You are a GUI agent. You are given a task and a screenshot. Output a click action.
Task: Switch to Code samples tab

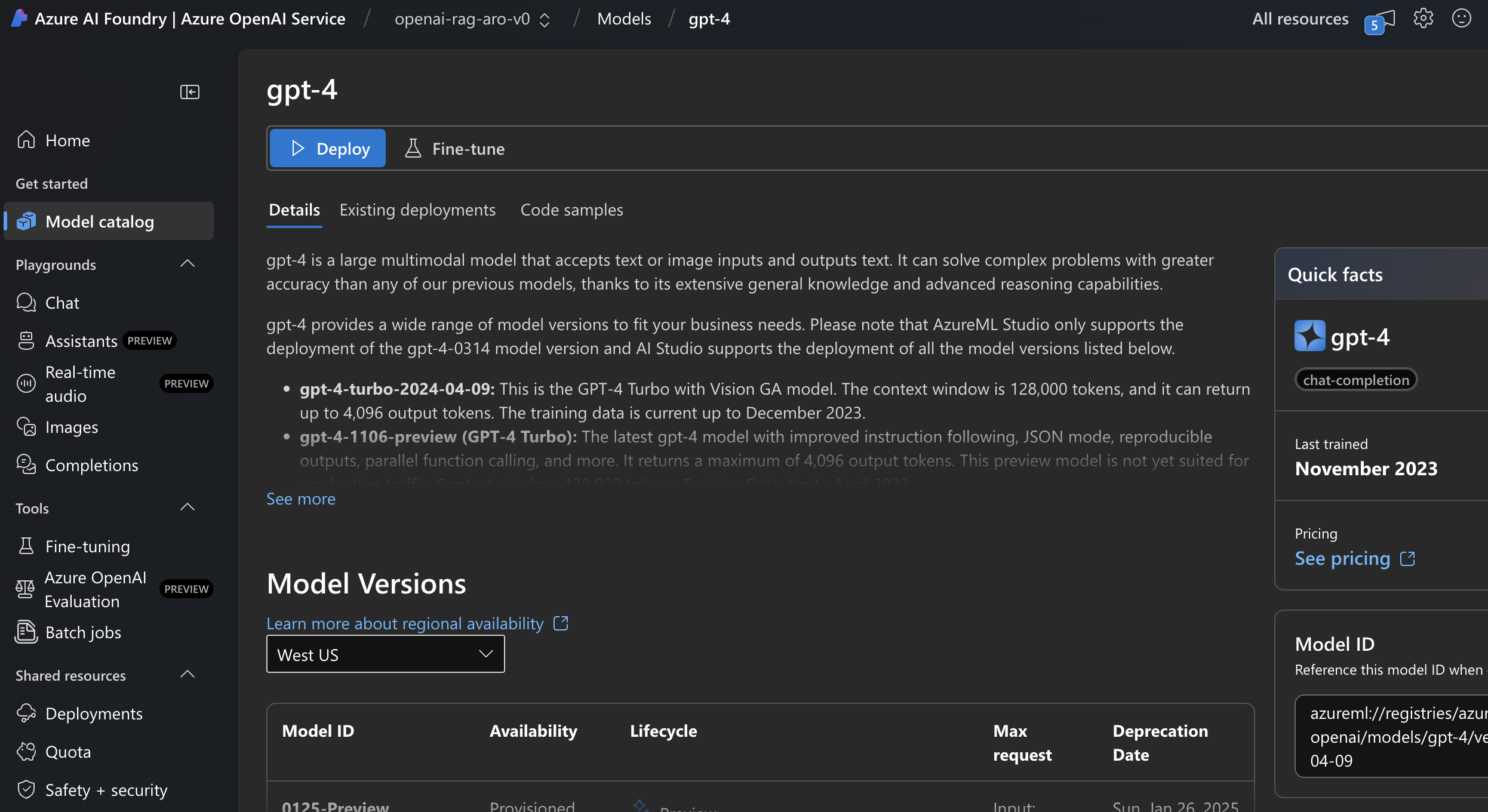tap(571, 210)
